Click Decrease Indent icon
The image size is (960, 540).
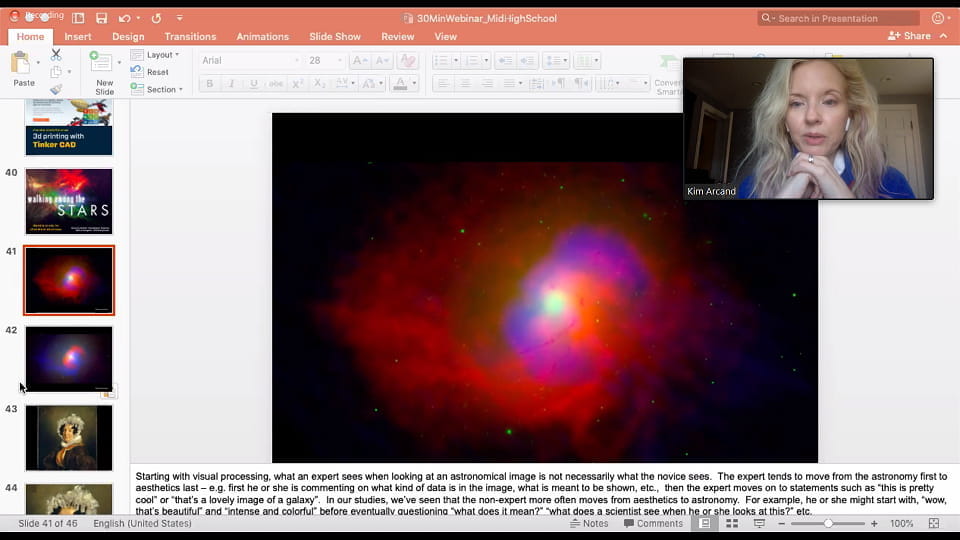(505, 60)
